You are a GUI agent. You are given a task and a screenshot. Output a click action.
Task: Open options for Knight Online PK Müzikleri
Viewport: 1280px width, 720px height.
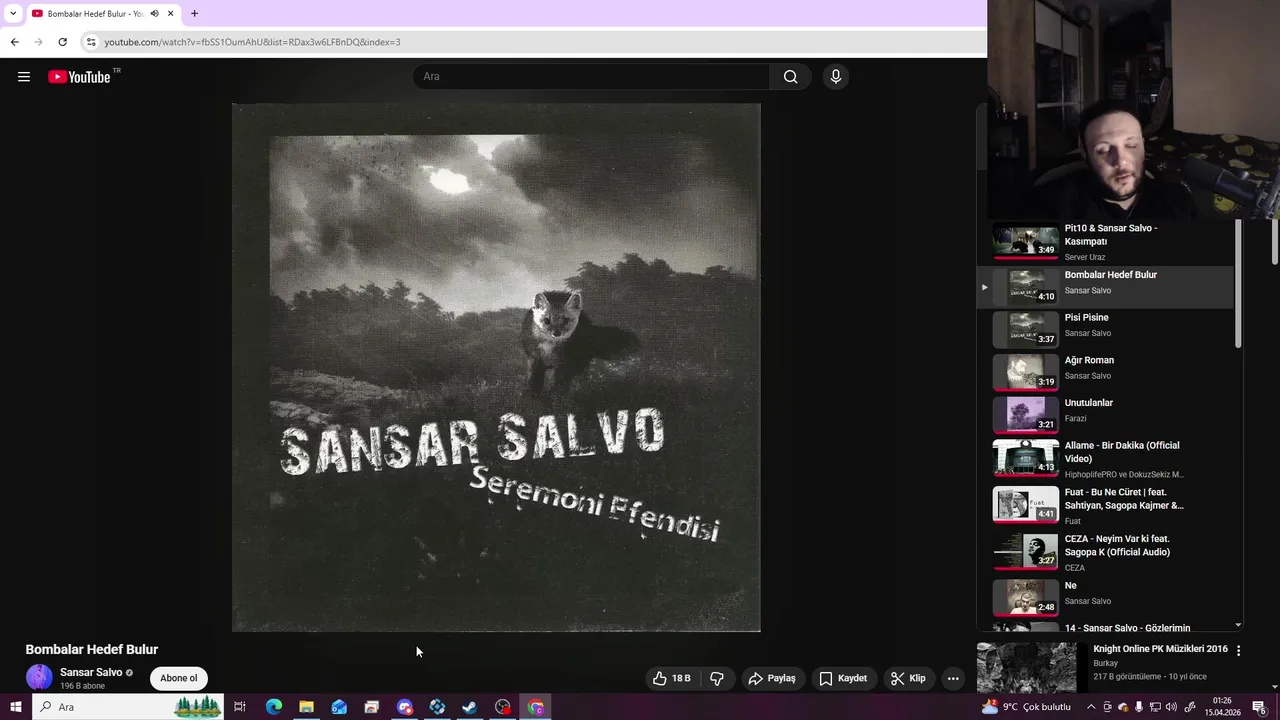[x=1238, y=650]
